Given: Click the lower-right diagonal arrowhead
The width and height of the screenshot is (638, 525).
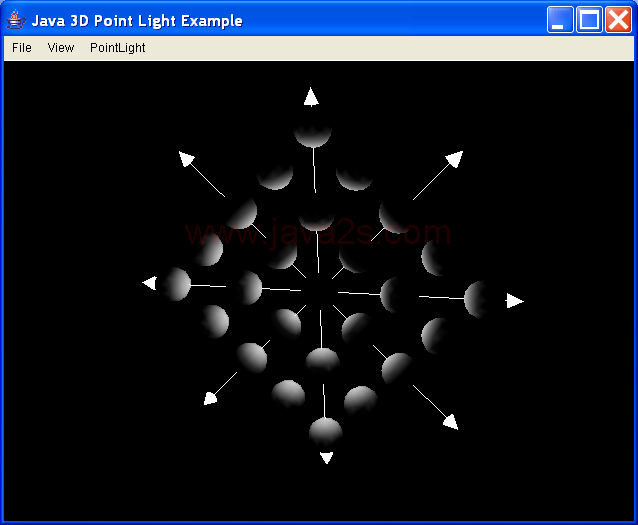Looking at the screenshot, I should pyautogui.click(x=451, y=422).
